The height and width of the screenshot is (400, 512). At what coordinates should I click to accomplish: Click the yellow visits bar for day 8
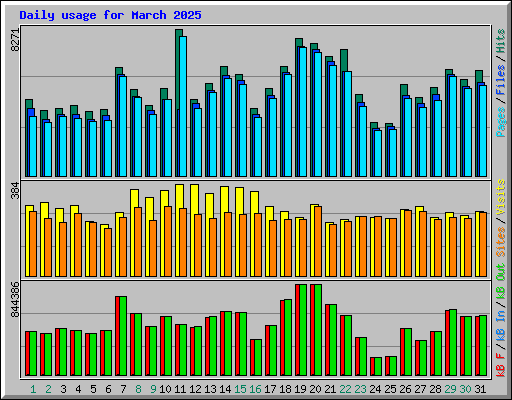tap(134, 198)
